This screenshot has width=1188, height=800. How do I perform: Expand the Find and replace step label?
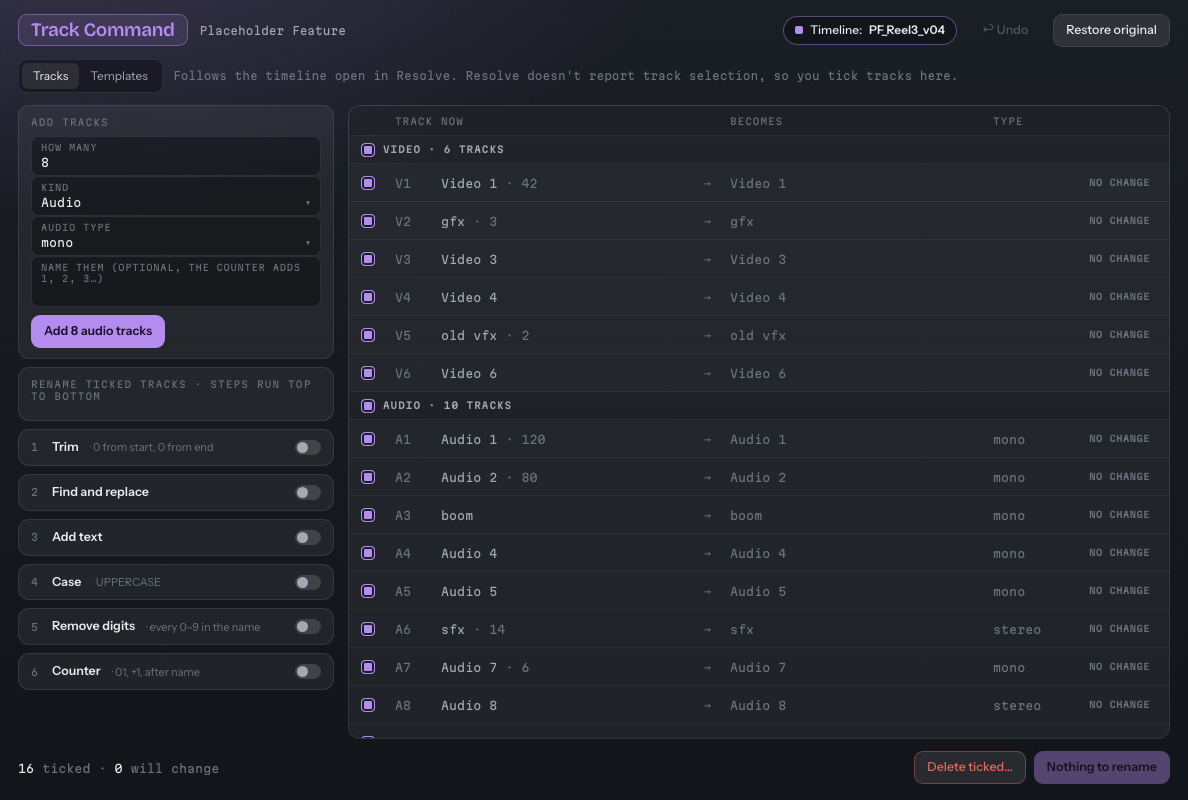pos(100,492)
